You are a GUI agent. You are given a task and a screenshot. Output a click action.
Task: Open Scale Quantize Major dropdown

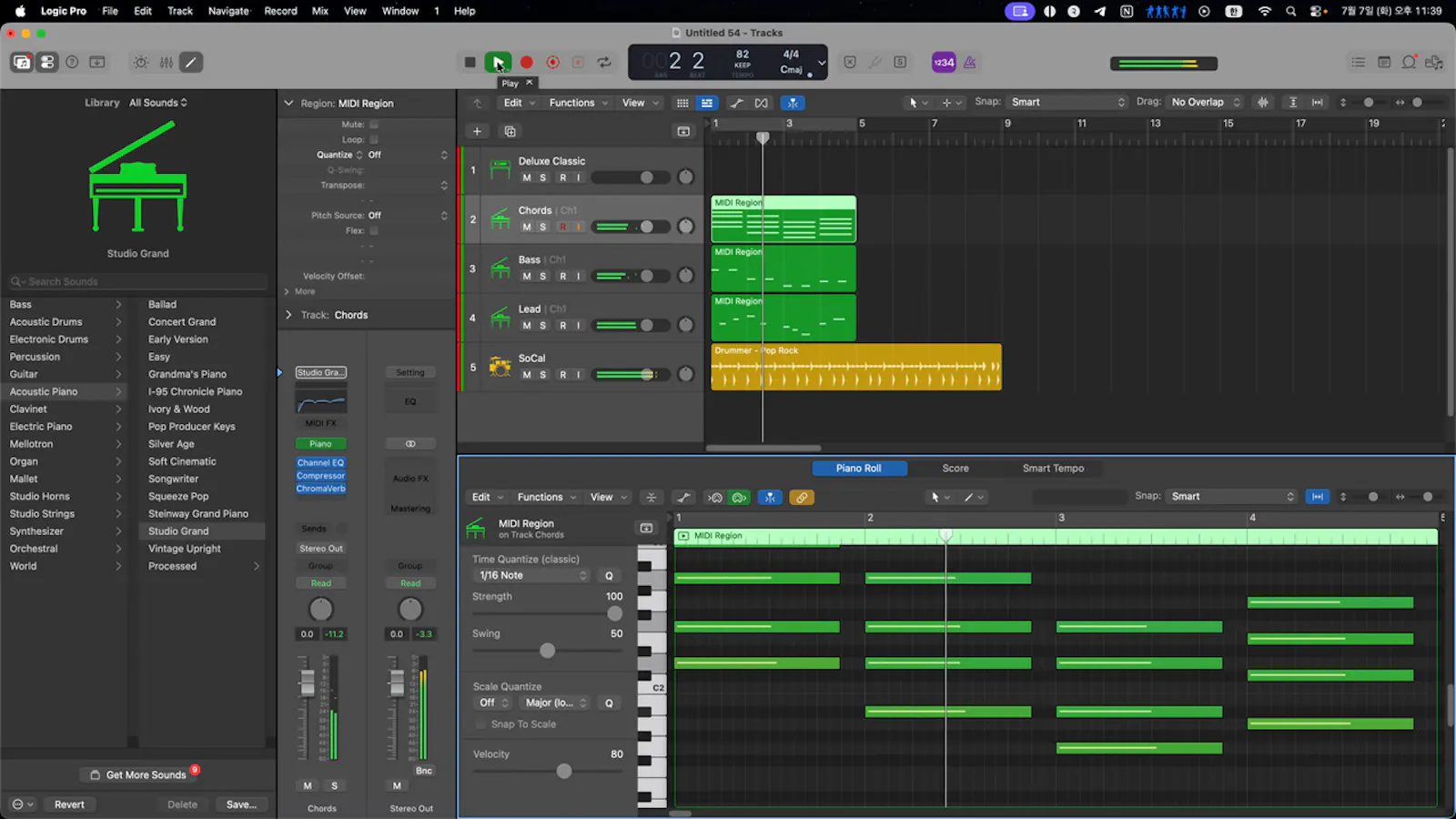coord(556,703)
